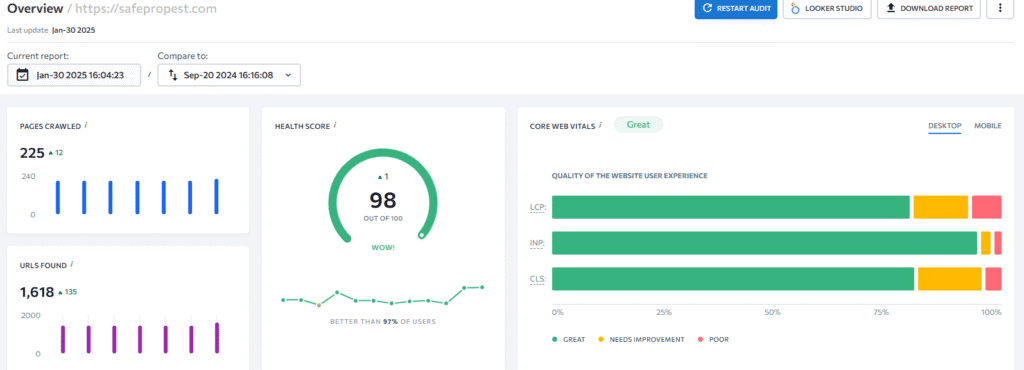The width and height of the screenshot is (1024, 370).
Task: Expand the Compare to date dropdown
Action: point(229,75)
